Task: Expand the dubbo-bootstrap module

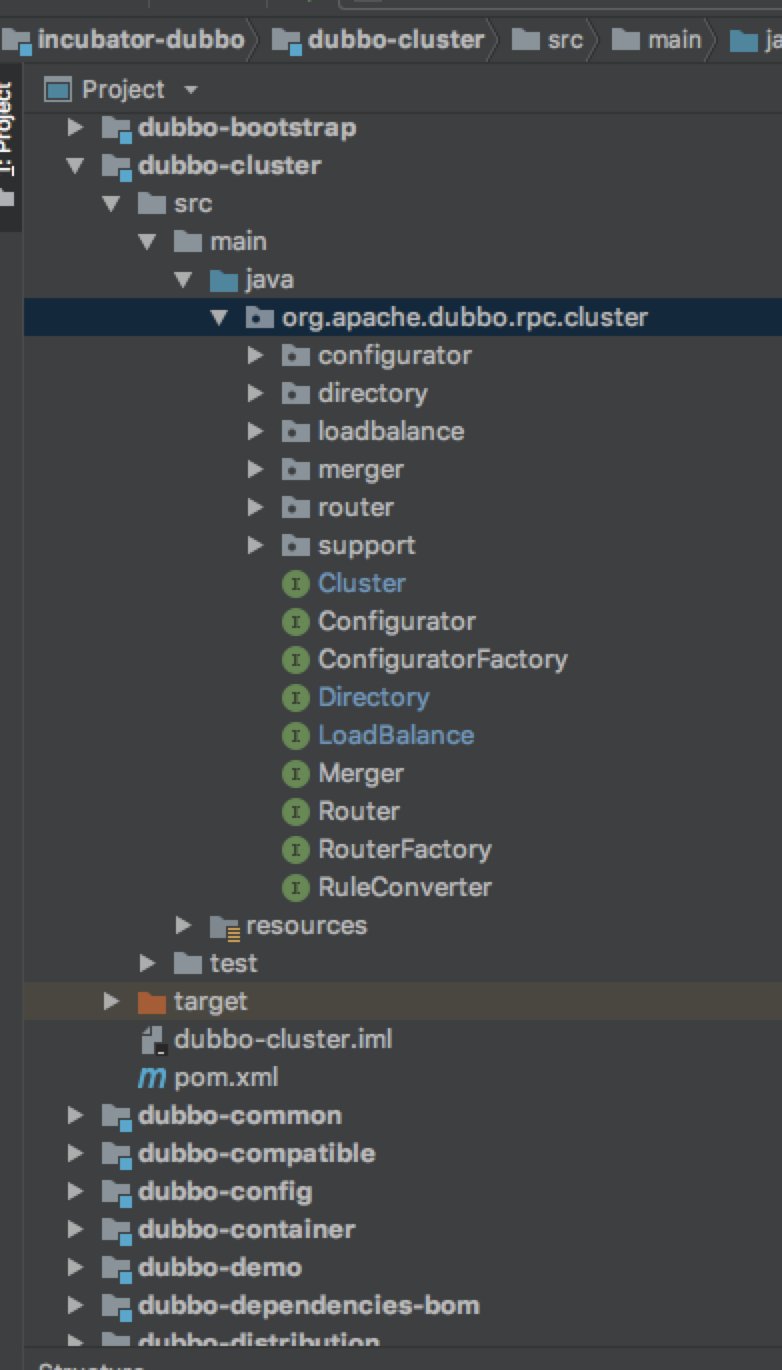Action: (75, 128)
